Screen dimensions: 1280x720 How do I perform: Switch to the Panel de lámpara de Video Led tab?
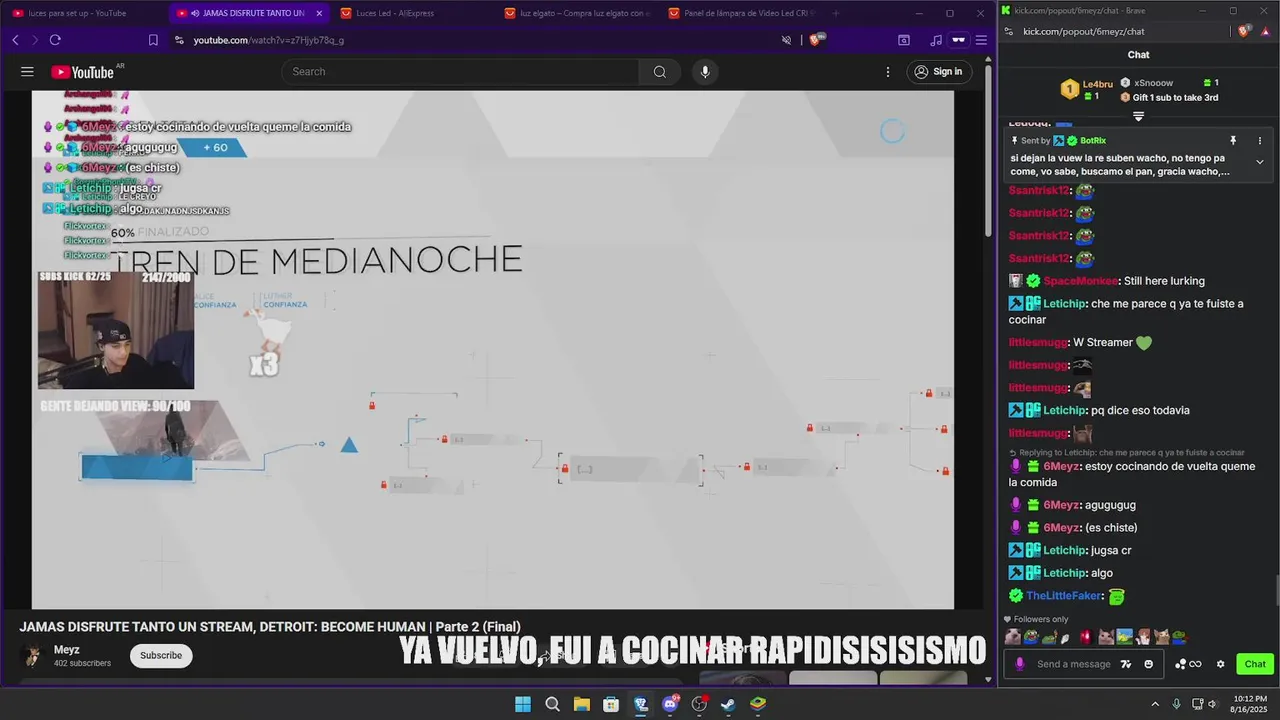[x=740, y=13]
